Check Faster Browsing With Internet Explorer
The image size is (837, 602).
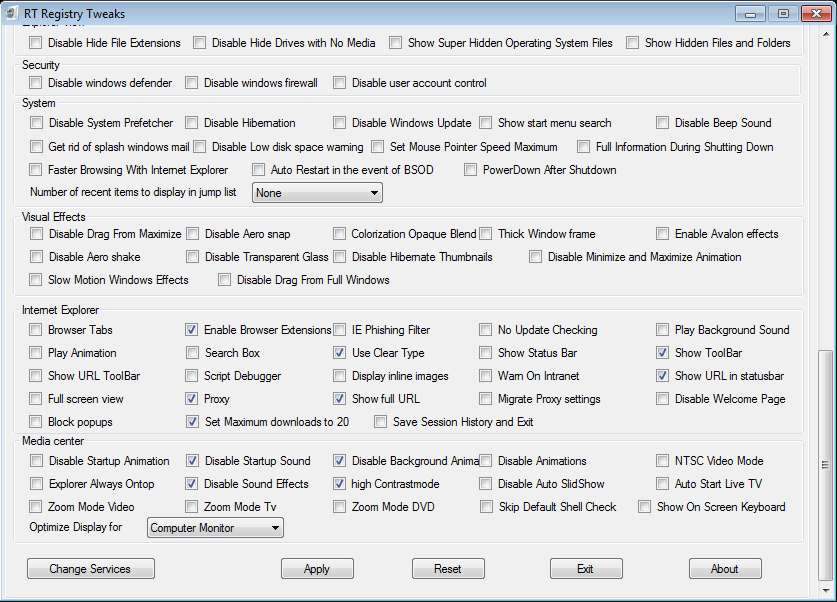pos(36,170)
